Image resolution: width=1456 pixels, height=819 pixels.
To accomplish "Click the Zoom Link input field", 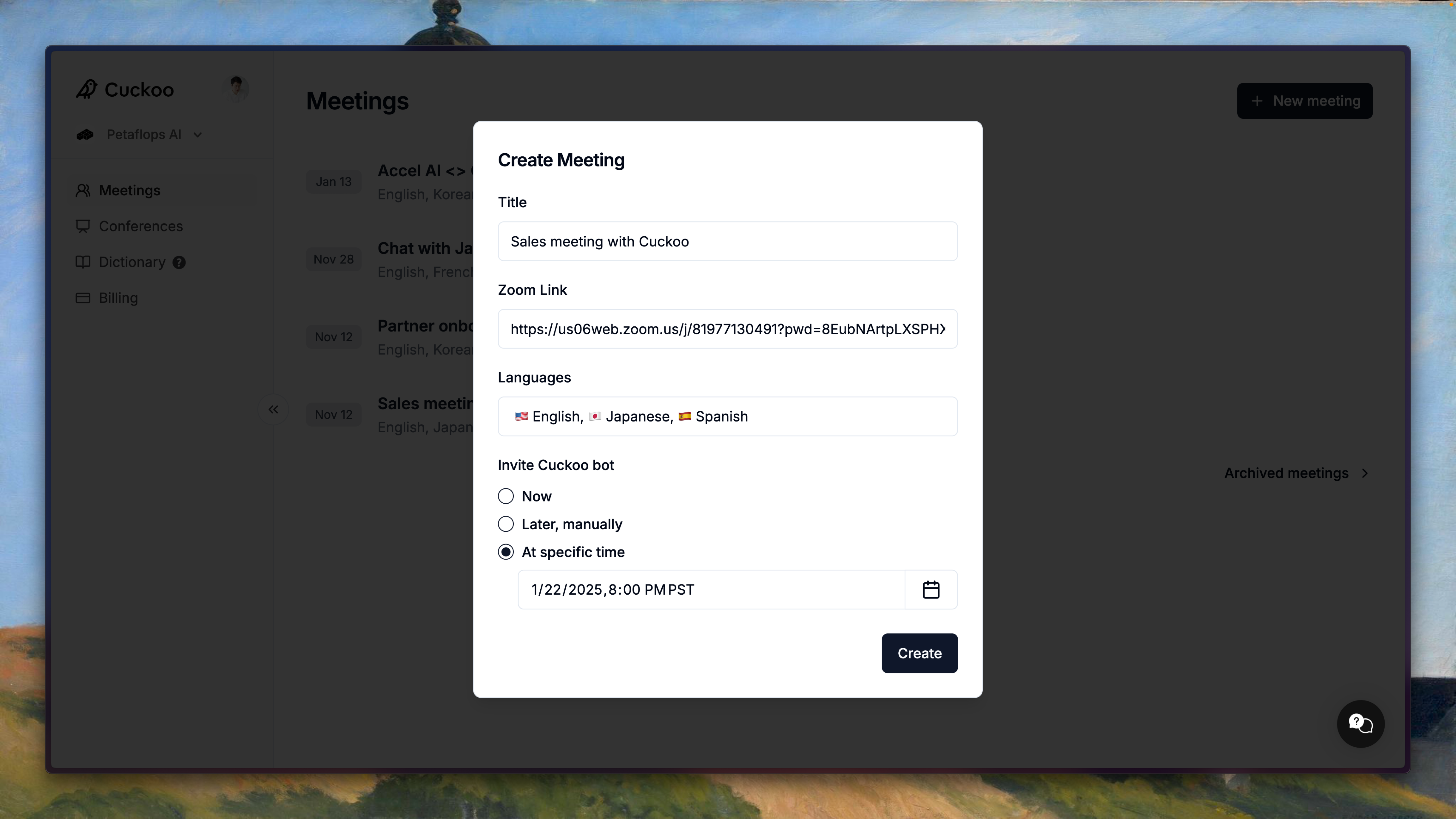I will pos(727,329).
